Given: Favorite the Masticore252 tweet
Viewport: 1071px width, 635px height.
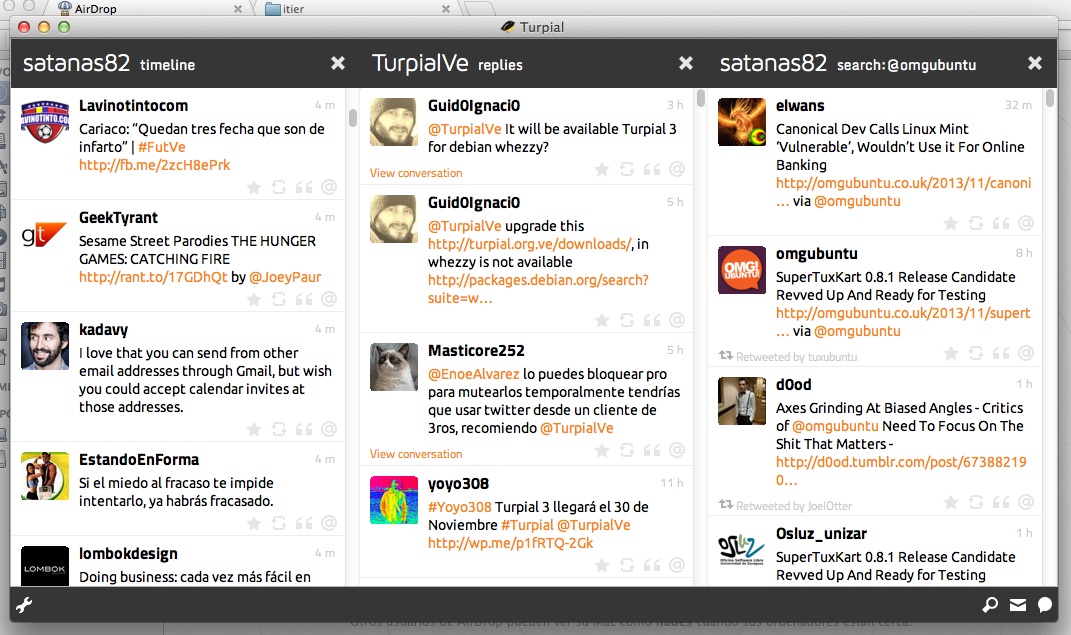Looking at the screenshot, I should coord(602,450).
